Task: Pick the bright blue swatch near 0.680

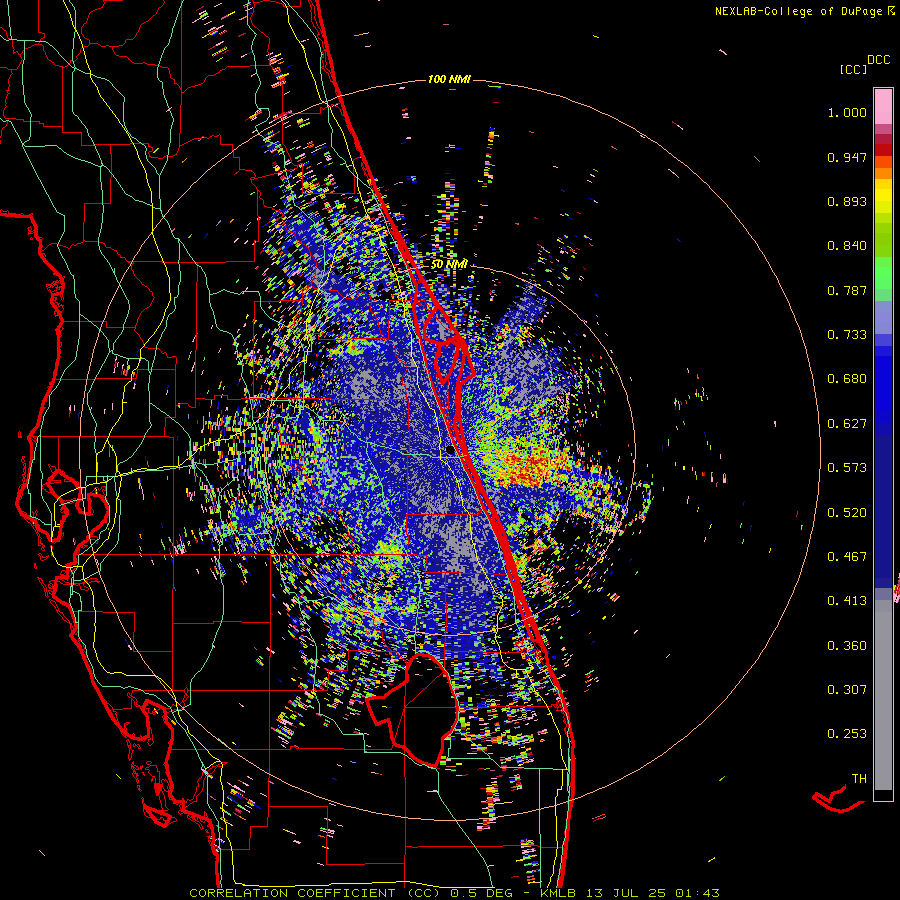Action: point(883,385)
